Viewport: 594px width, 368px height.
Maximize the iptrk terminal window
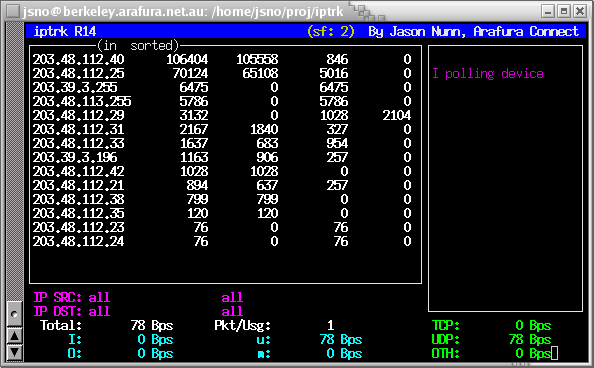[x=564, y=11]
